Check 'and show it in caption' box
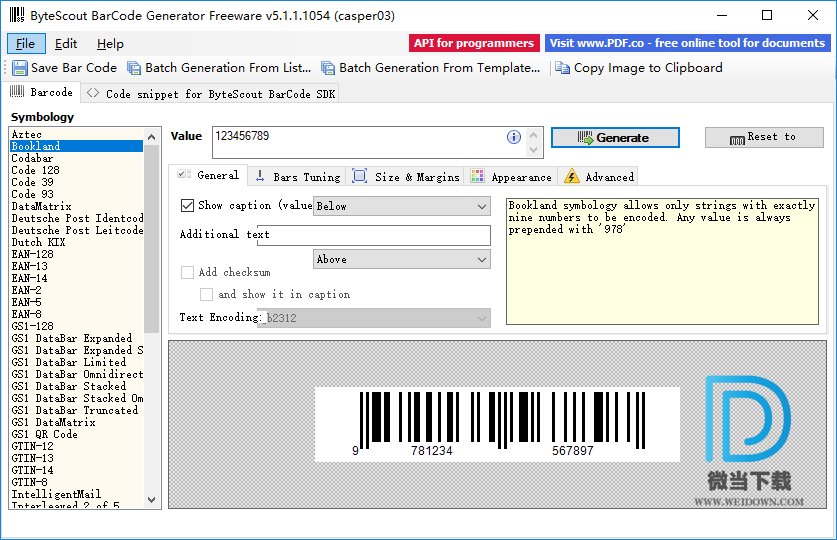This screenshot has width=837, height=540. pos(206,295)
